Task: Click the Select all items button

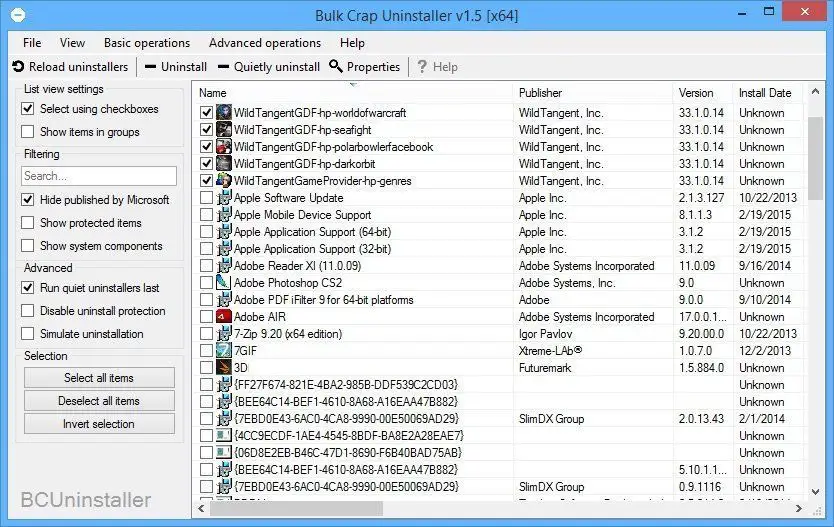Action: click(99, 378)
